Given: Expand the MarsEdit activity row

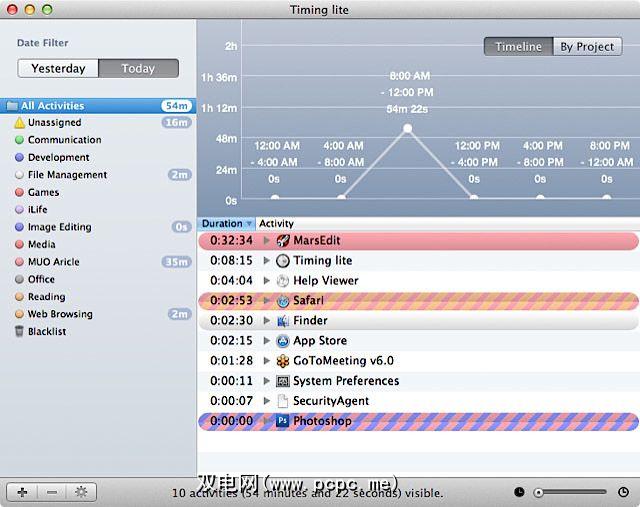Looking at the screenshot, I should (x=267, y=240).
